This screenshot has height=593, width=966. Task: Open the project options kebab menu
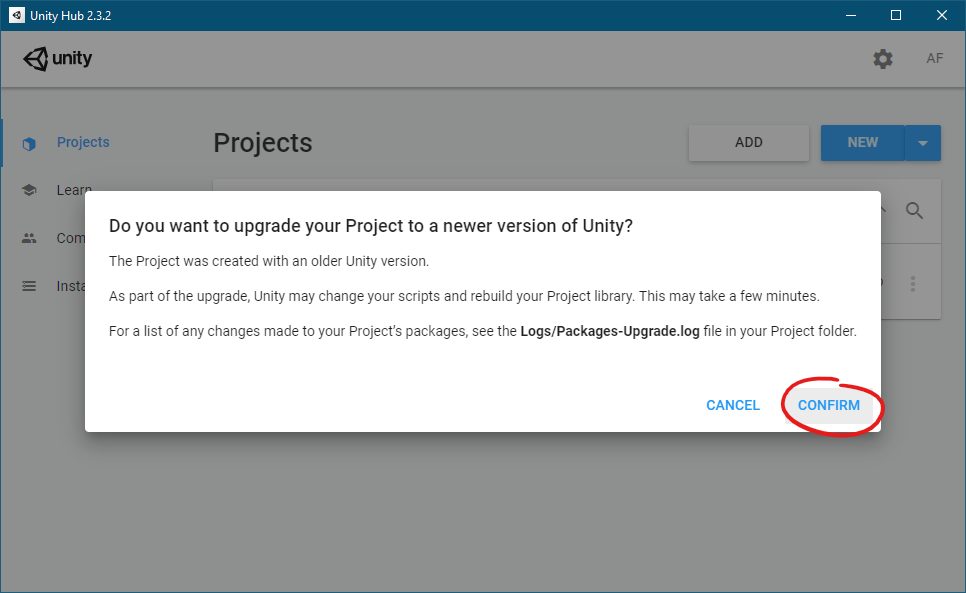coord(913,283)
